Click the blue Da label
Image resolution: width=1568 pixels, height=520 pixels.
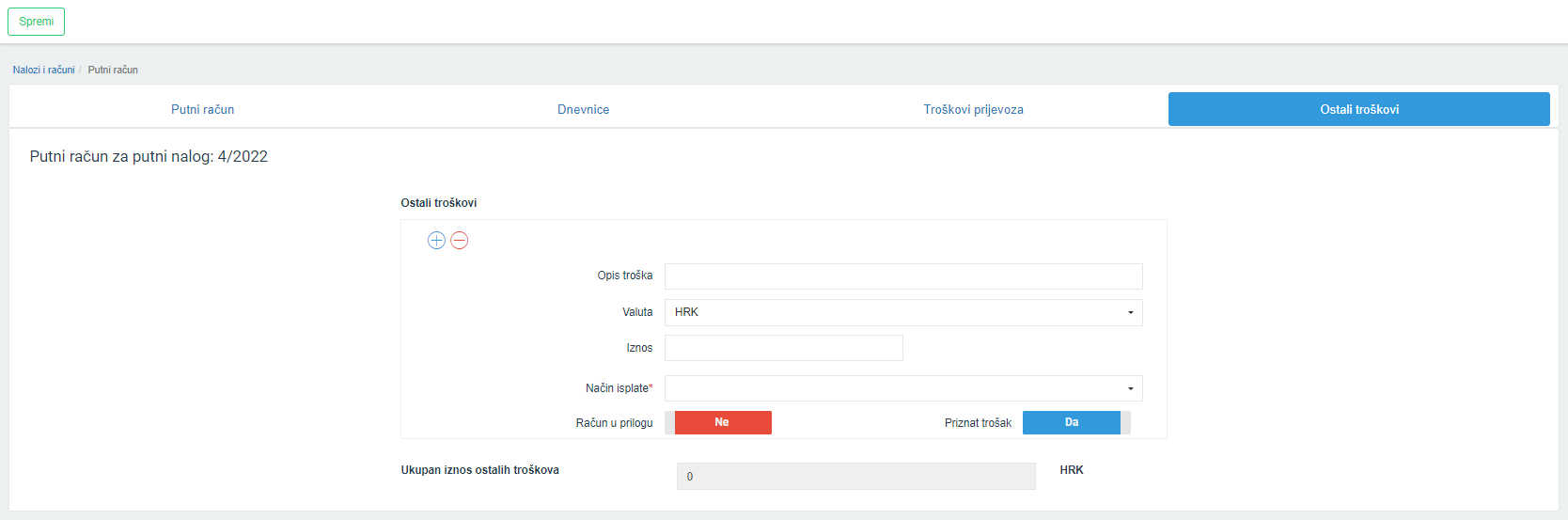pyautogui.click(x=1072, y=422)
